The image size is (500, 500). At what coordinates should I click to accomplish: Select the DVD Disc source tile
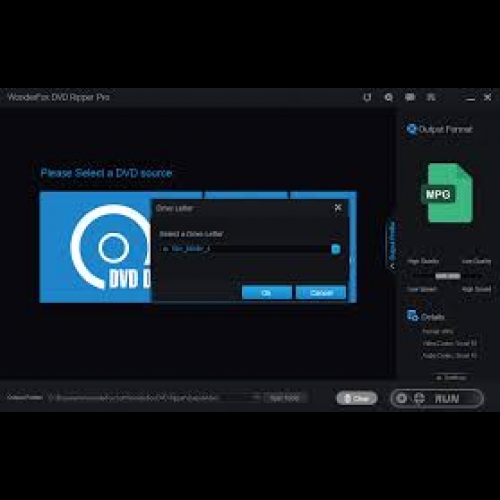pos(96,247)
